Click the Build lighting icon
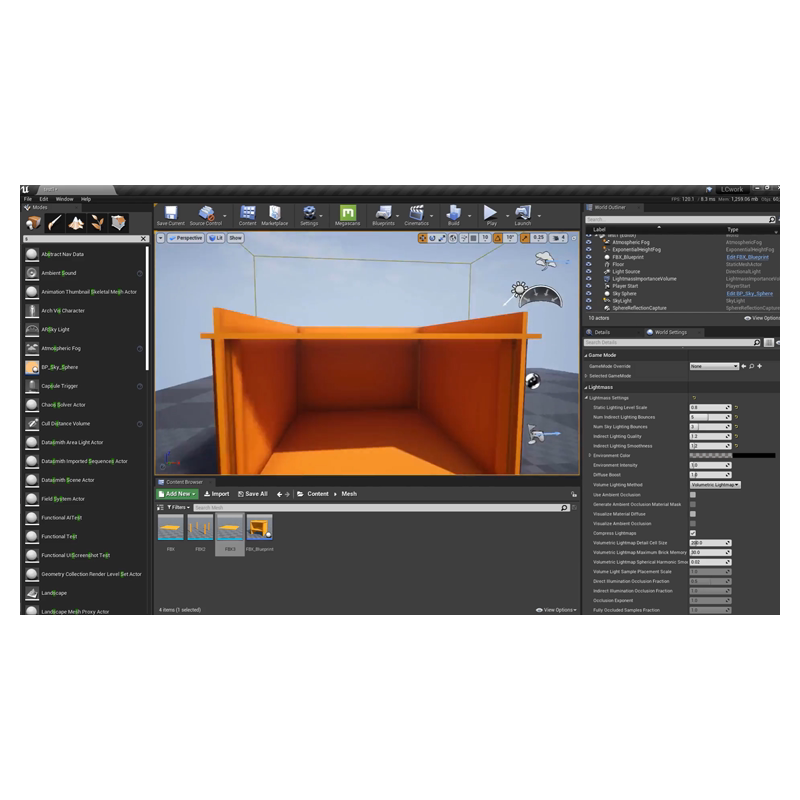Screen dimensions: 800x800 pos(453,215)
